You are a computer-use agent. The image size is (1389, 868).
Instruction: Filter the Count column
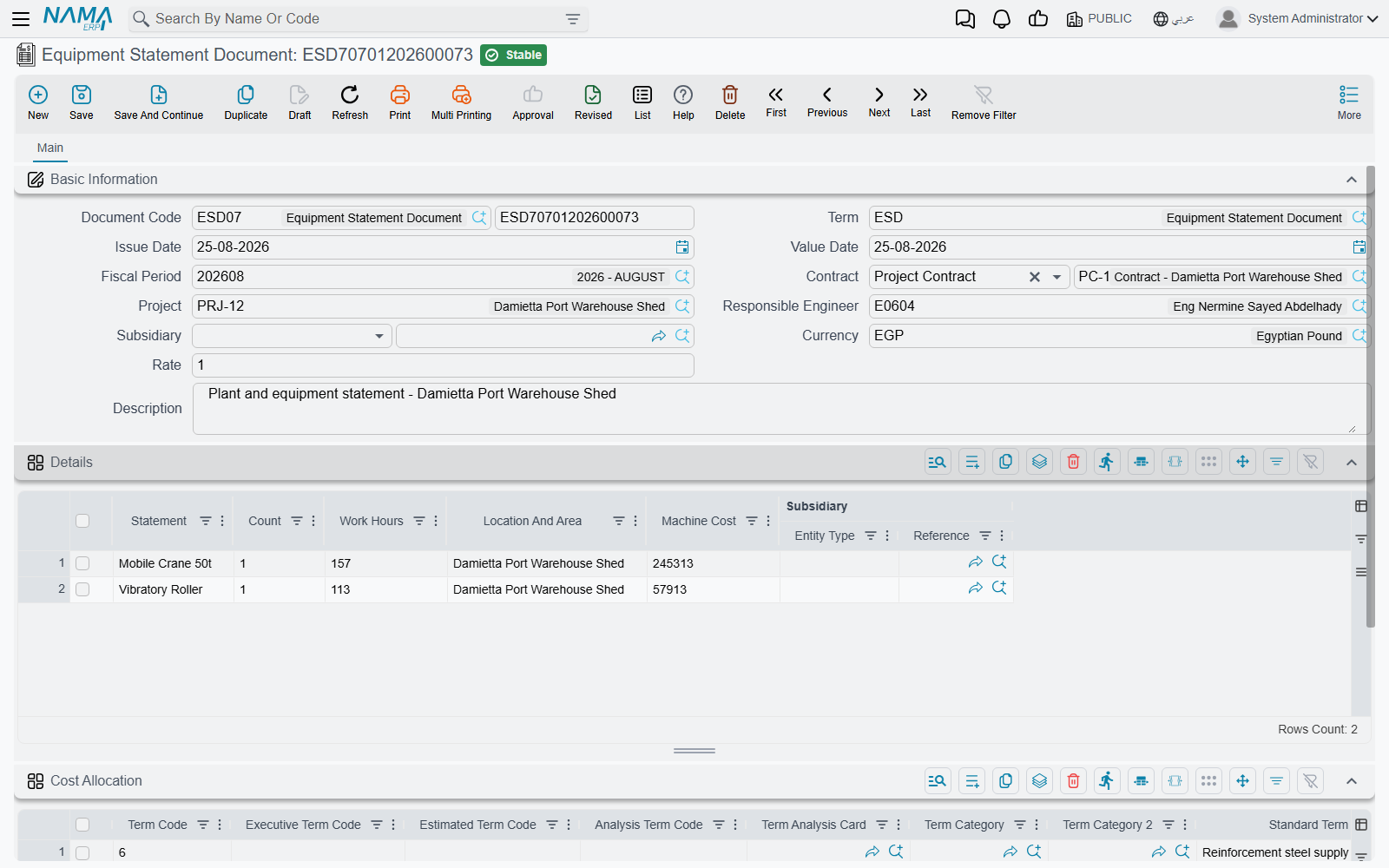(x=297, y=521)
